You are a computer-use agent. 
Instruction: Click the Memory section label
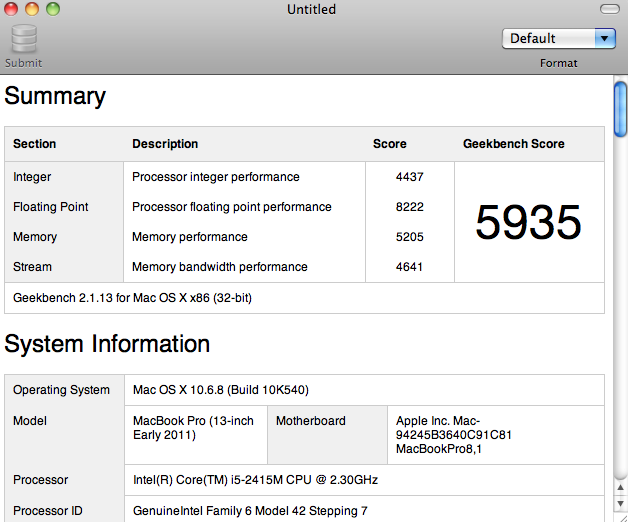tap(35, 237)
